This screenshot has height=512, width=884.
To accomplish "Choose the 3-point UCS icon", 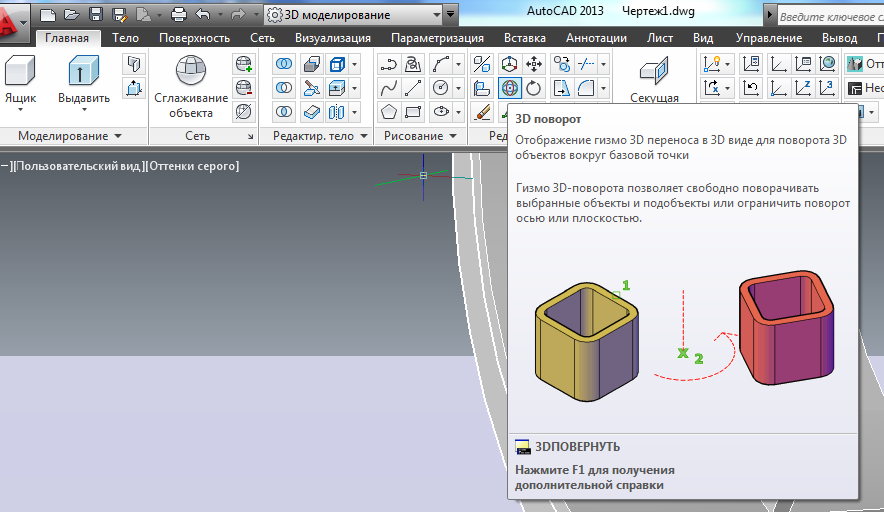I will point(827,88).
